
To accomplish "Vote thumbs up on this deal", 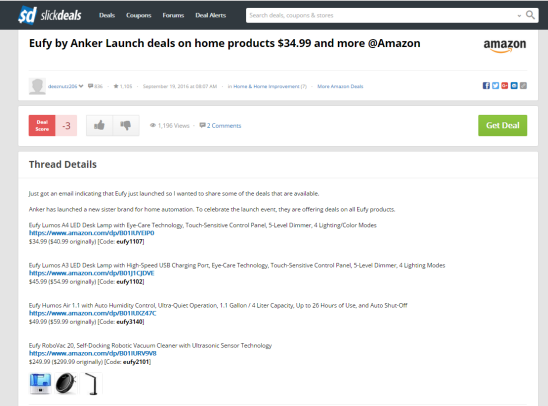I will click(99, 125).
